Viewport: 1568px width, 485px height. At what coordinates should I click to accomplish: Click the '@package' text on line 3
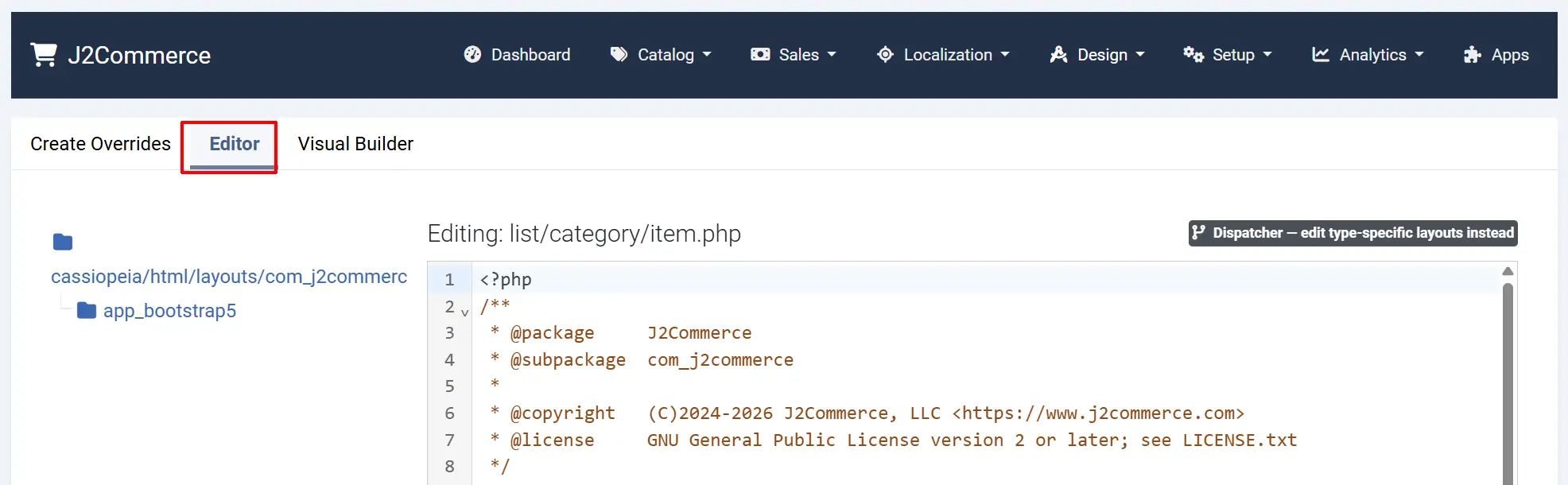552,333
